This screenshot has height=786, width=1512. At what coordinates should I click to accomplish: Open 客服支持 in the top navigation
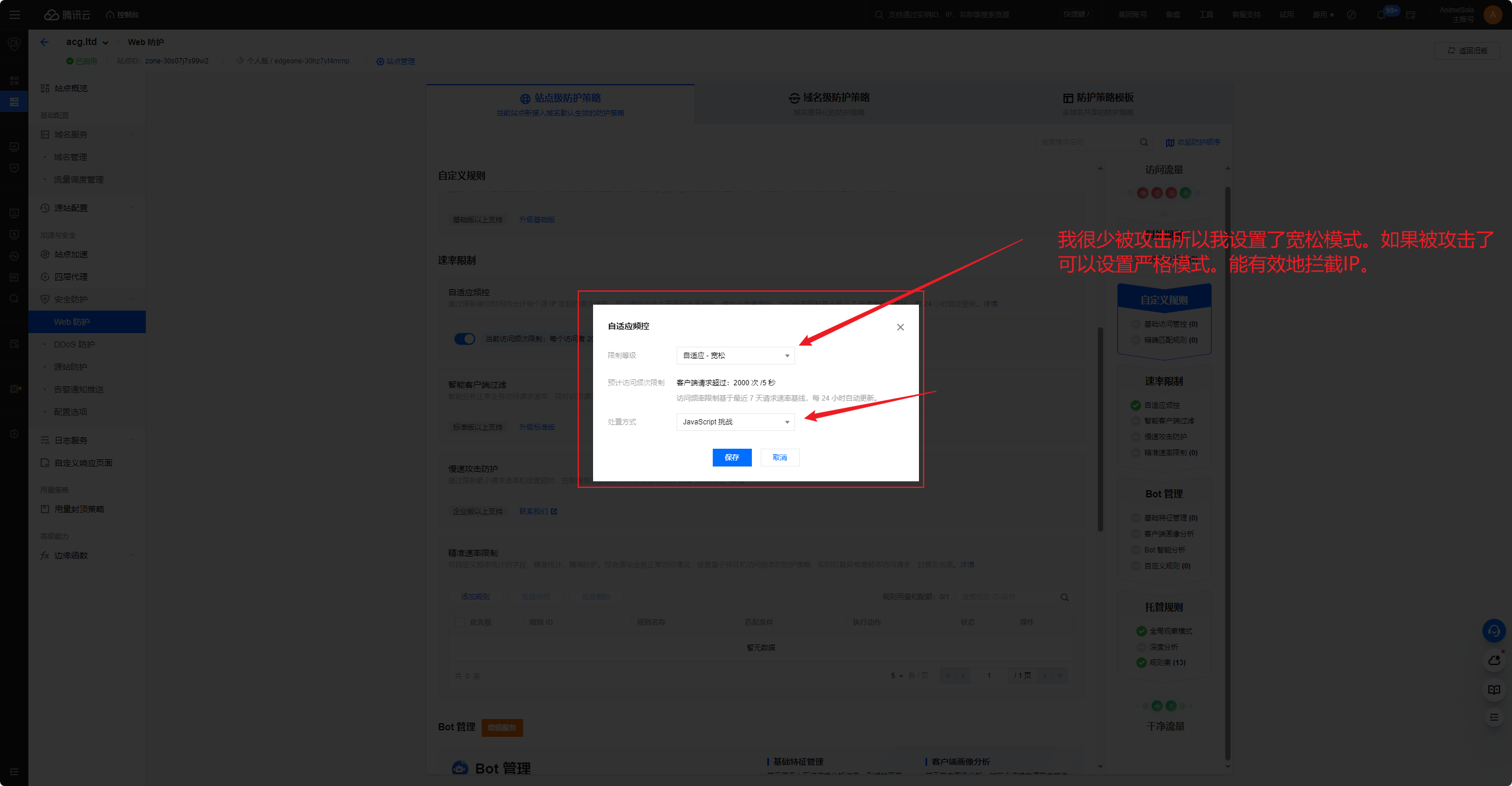[x=1246, y=15]
